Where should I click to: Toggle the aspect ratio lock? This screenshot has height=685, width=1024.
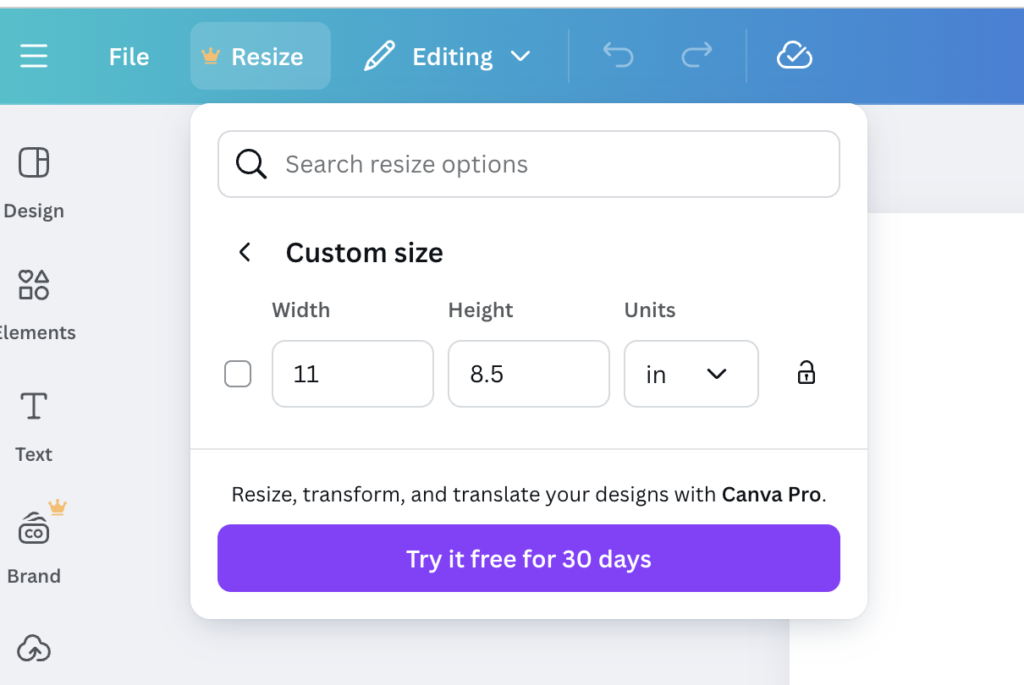tap(806, 373)
